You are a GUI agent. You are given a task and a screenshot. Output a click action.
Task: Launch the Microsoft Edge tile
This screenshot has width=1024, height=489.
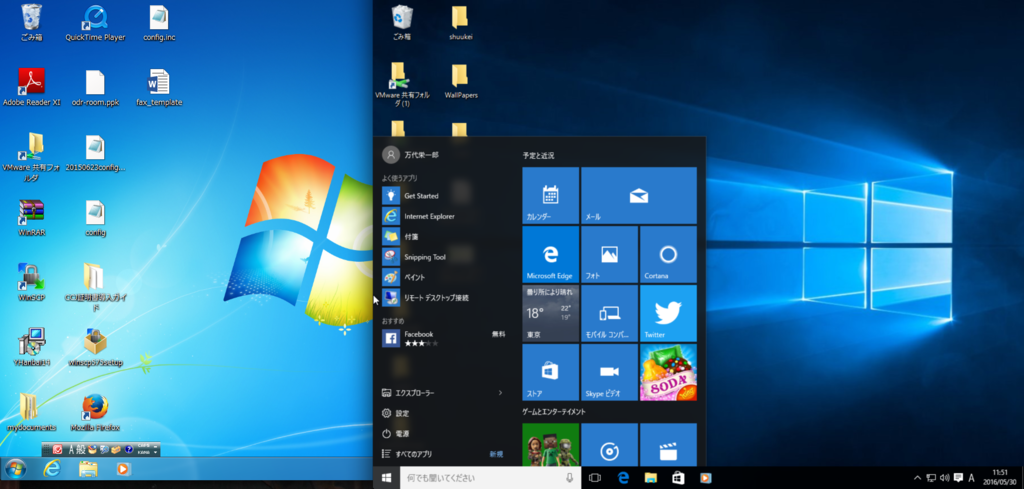(551, 255)
